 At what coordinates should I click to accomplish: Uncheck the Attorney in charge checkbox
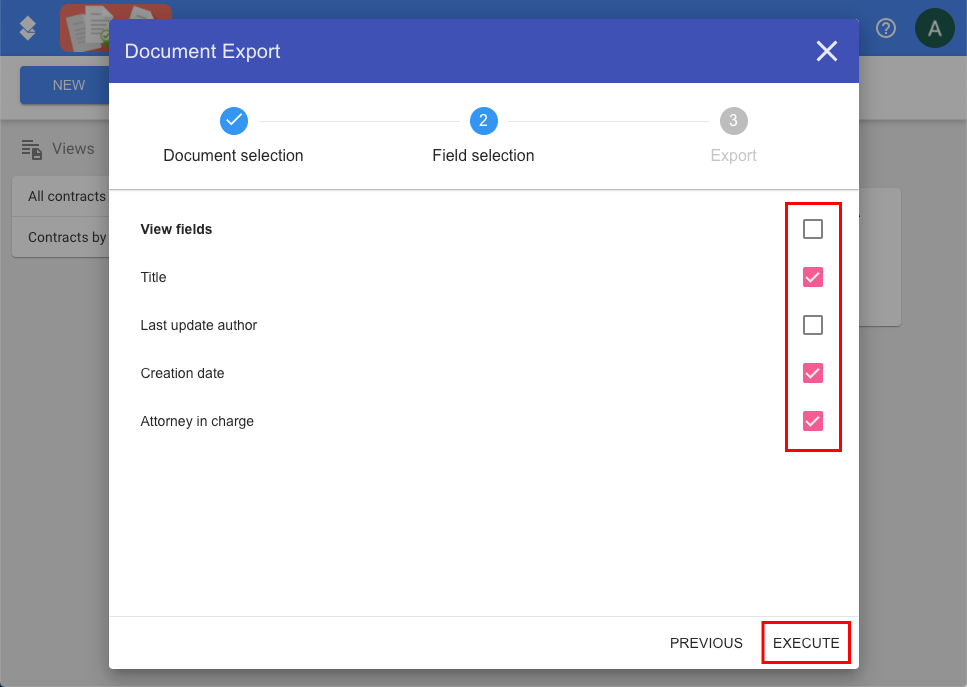812,421
